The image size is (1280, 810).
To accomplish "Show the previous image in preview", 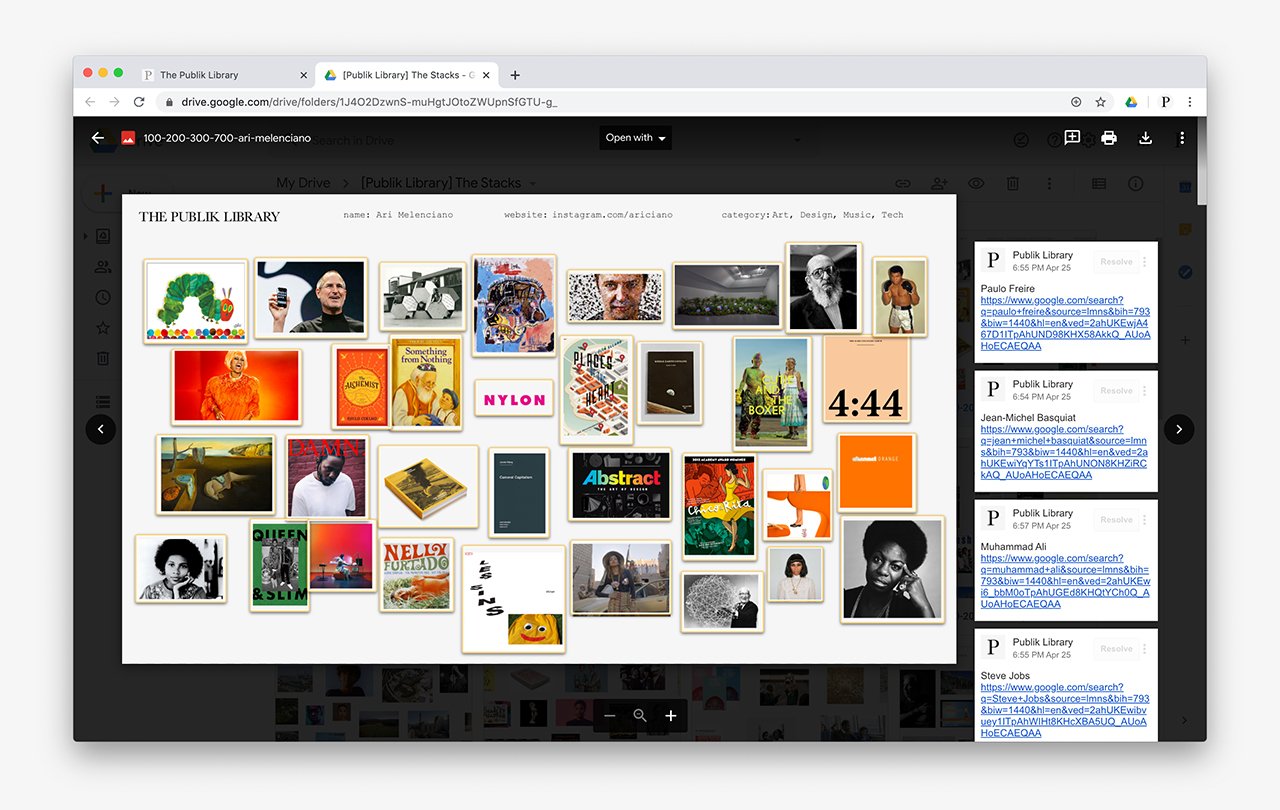I will [x=101, y=429].
